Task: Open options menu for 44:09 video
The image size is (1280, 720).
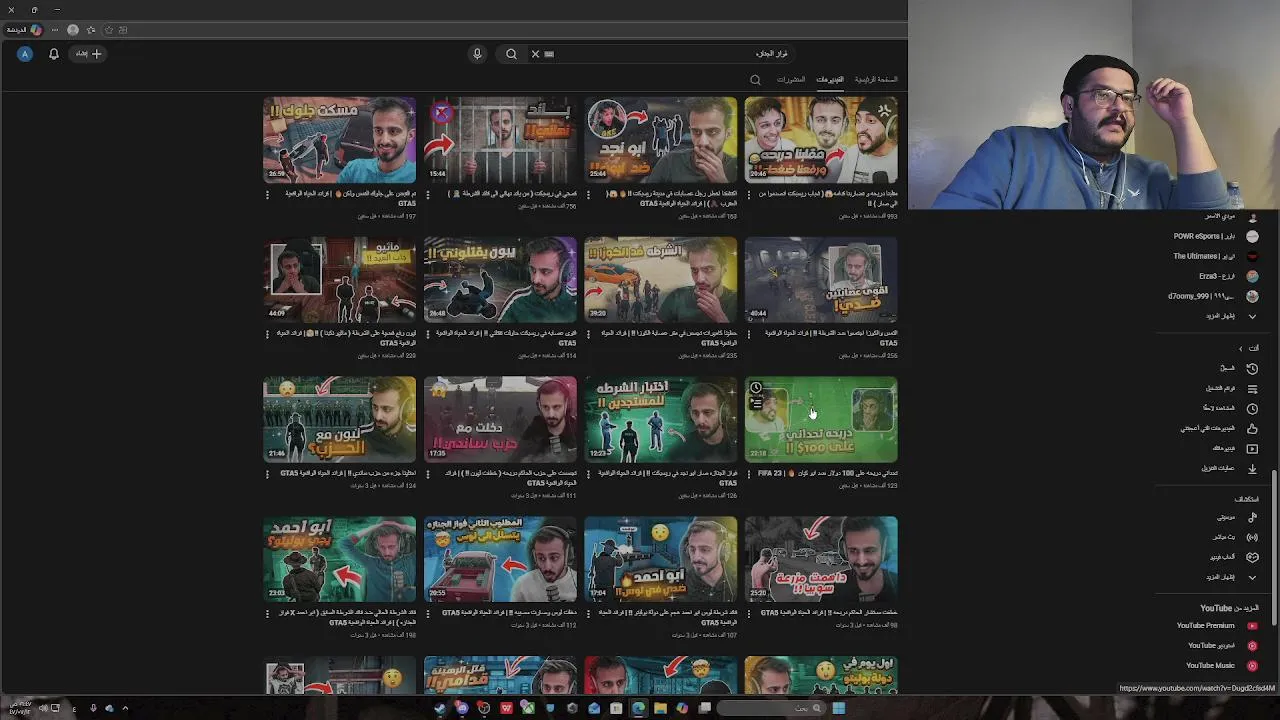Action: coord(267,334)
